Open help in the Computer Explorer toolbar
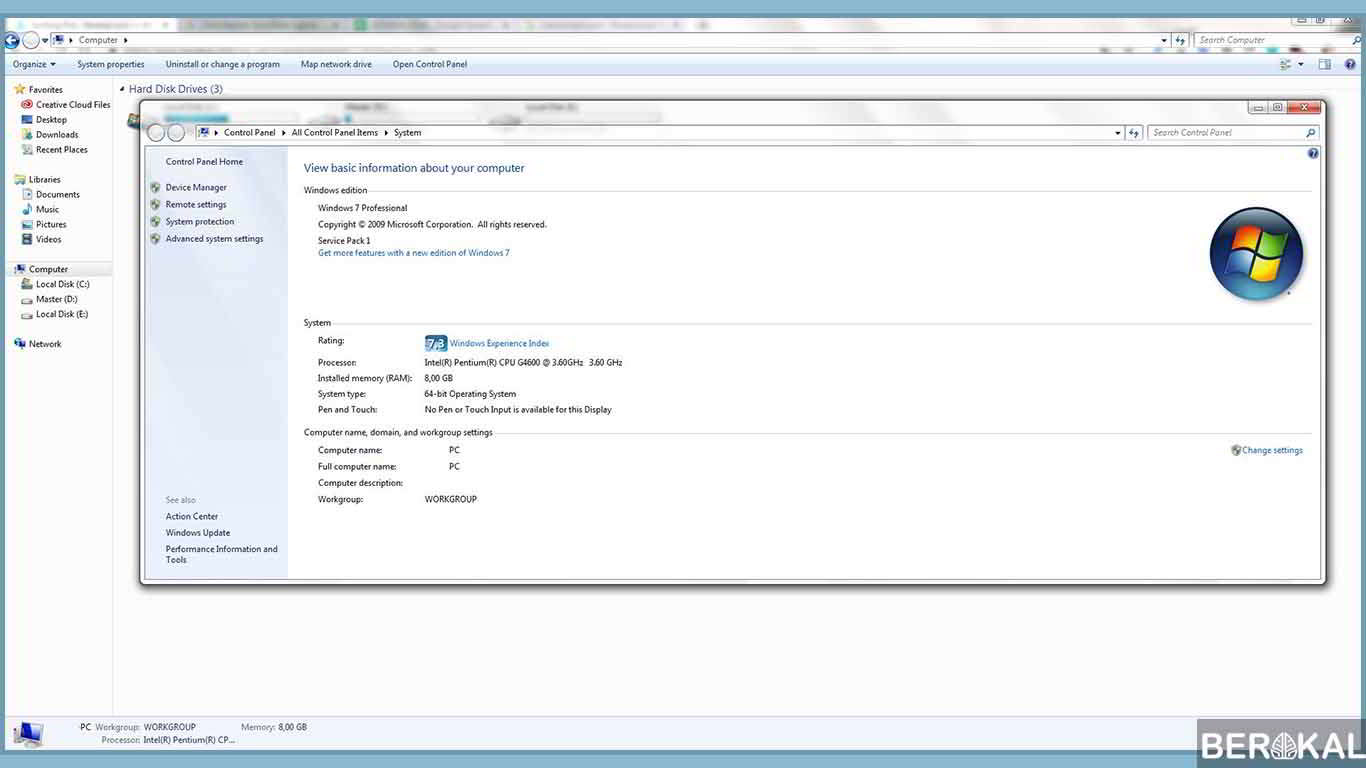Viewport: 1366px width, 768px height. tap(1349, 64)
